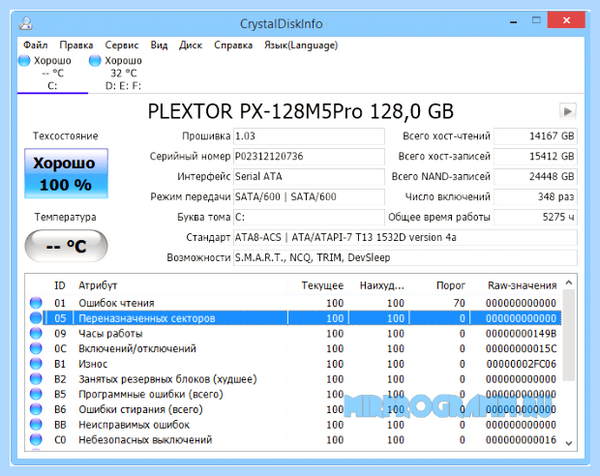Click the status orb for attribute 09

36,333
